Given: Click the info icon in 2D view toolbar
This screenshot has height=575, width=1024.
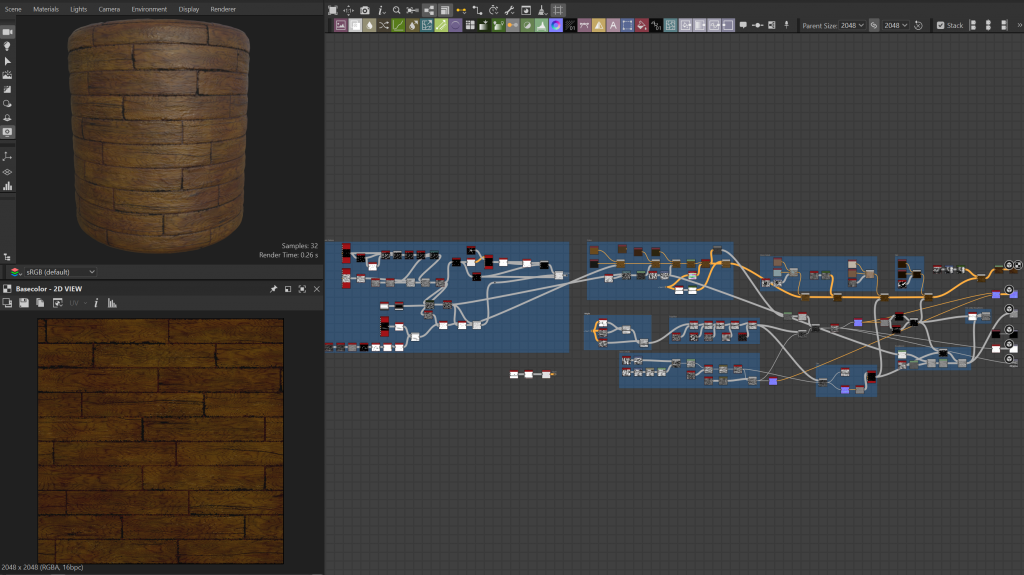Looking at the screenshot, I should (x=95, y=303).
